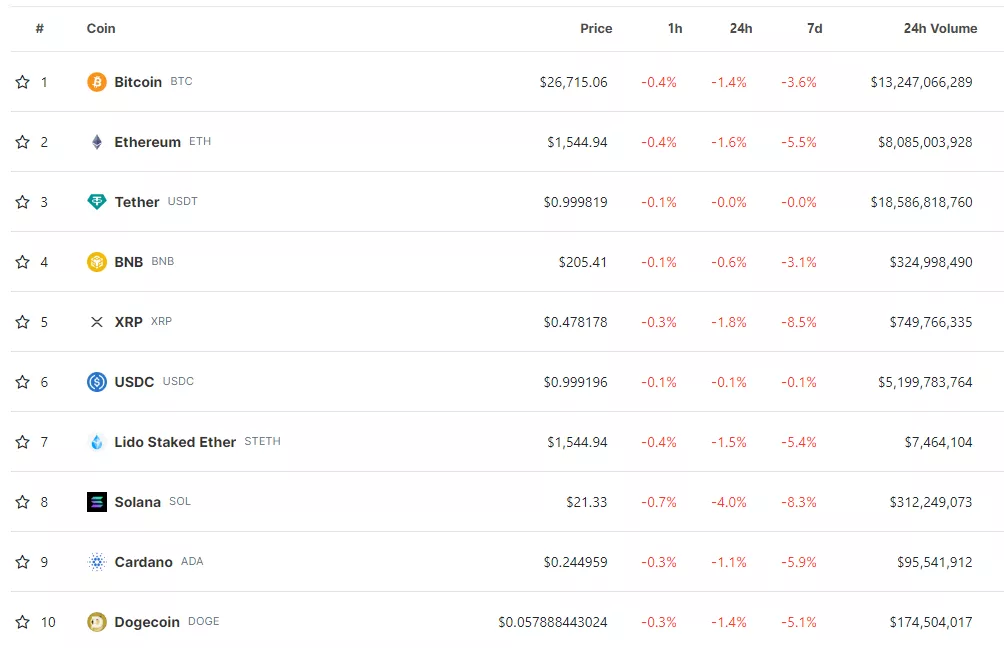Screen dimensions: 1004x648
Task: Sort by the 1h change header
Action: [x=675, y=29]
